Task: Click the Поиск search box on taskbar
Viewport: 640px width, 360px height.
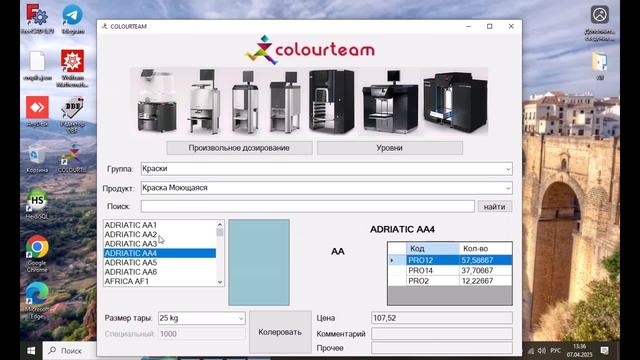Action: click(70, 351)
